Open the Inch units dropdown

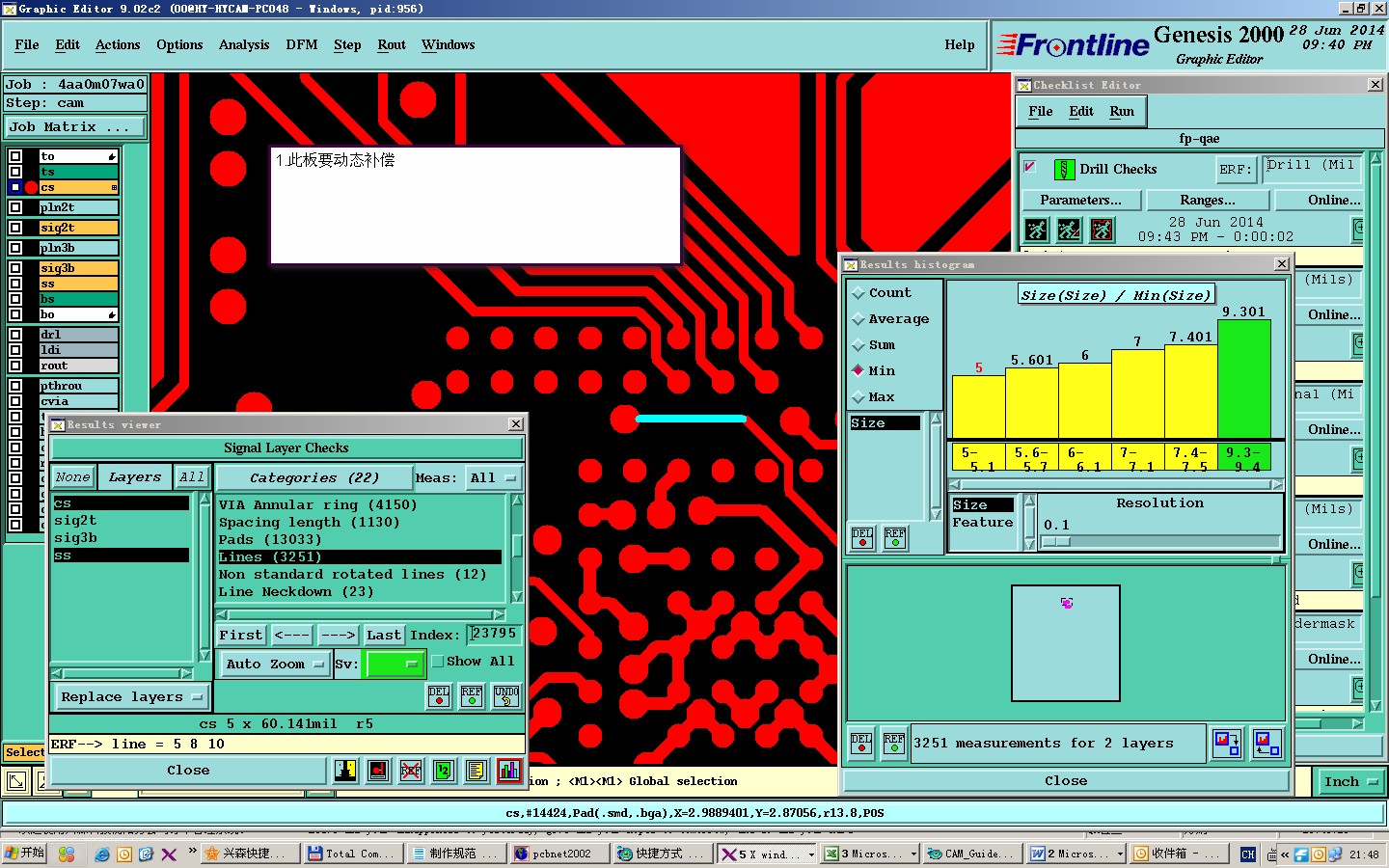click(1350, 781)
